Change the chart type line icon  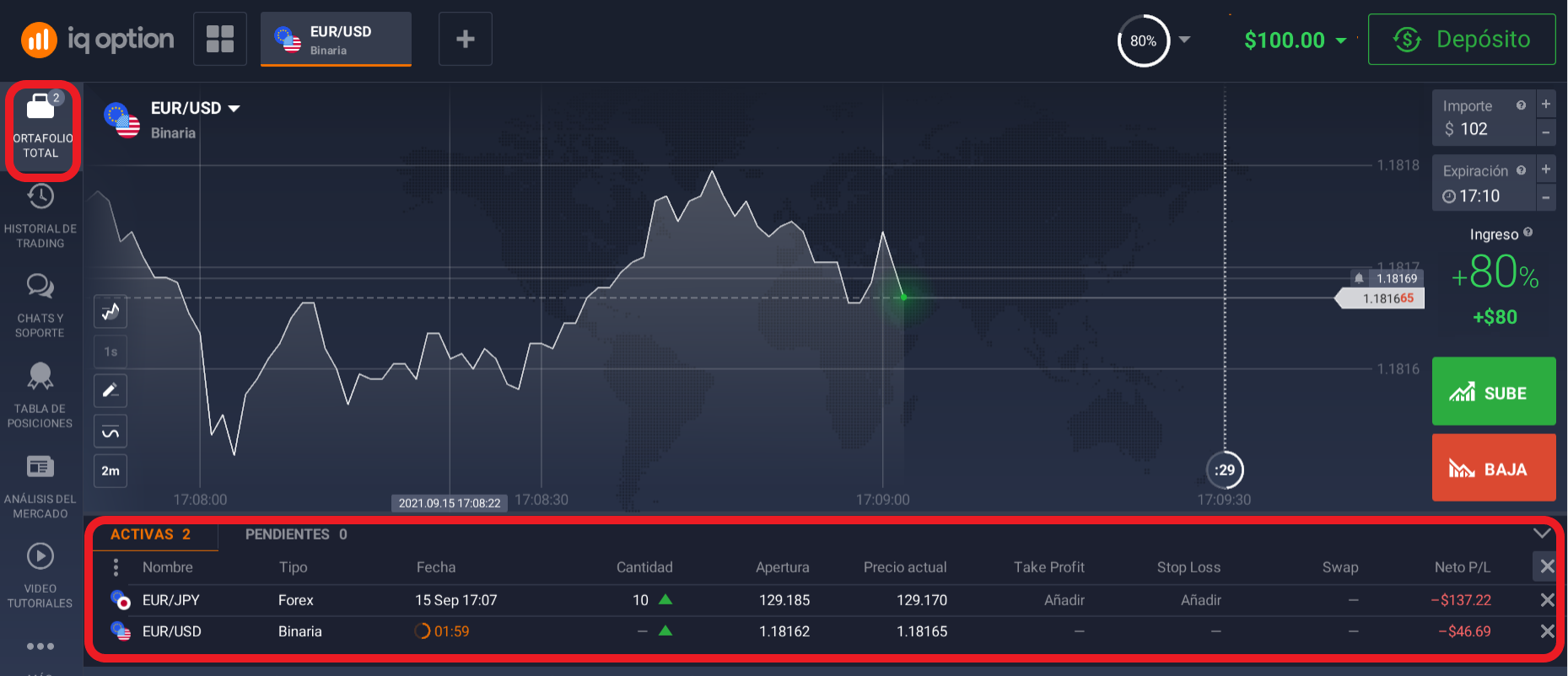pyautogui.click(x=110, y=312)
